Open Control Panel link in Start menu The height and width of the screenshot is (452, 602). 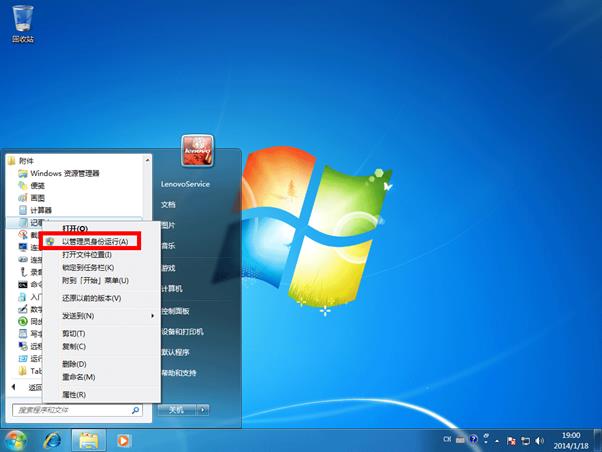175,311
